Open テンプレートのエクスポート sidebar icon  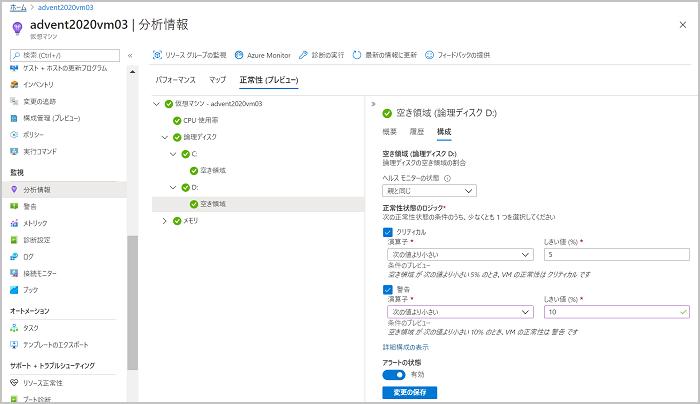pos(14,345)
